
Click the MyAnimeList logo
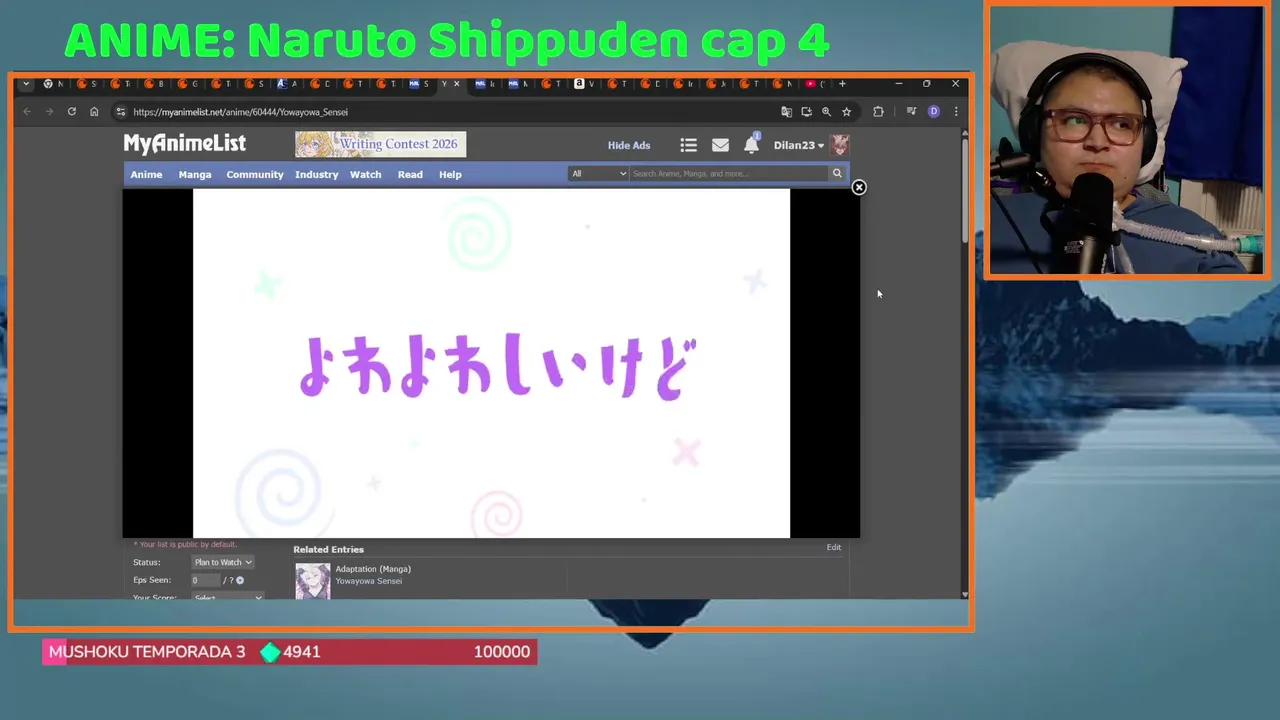[x=184, y=143]
